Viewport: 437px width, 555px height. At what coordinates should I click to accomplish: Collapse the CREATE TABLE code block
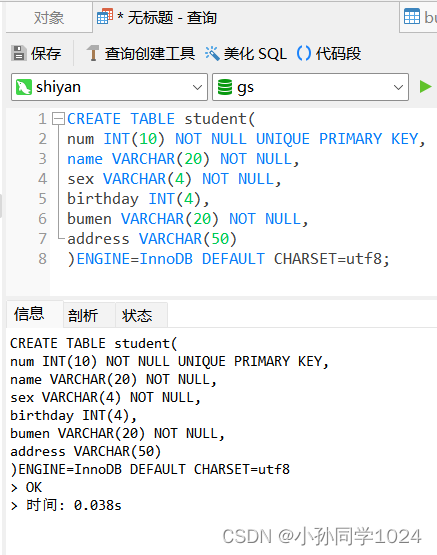pos(58,119)
